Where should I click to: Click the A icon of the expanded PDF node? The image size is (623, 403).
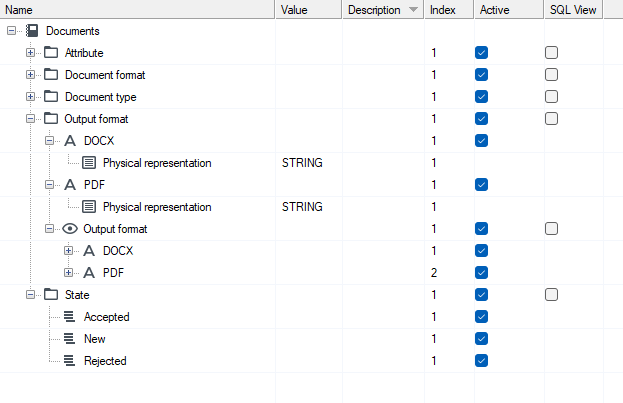pyautogui.click(x=70, y=184)
